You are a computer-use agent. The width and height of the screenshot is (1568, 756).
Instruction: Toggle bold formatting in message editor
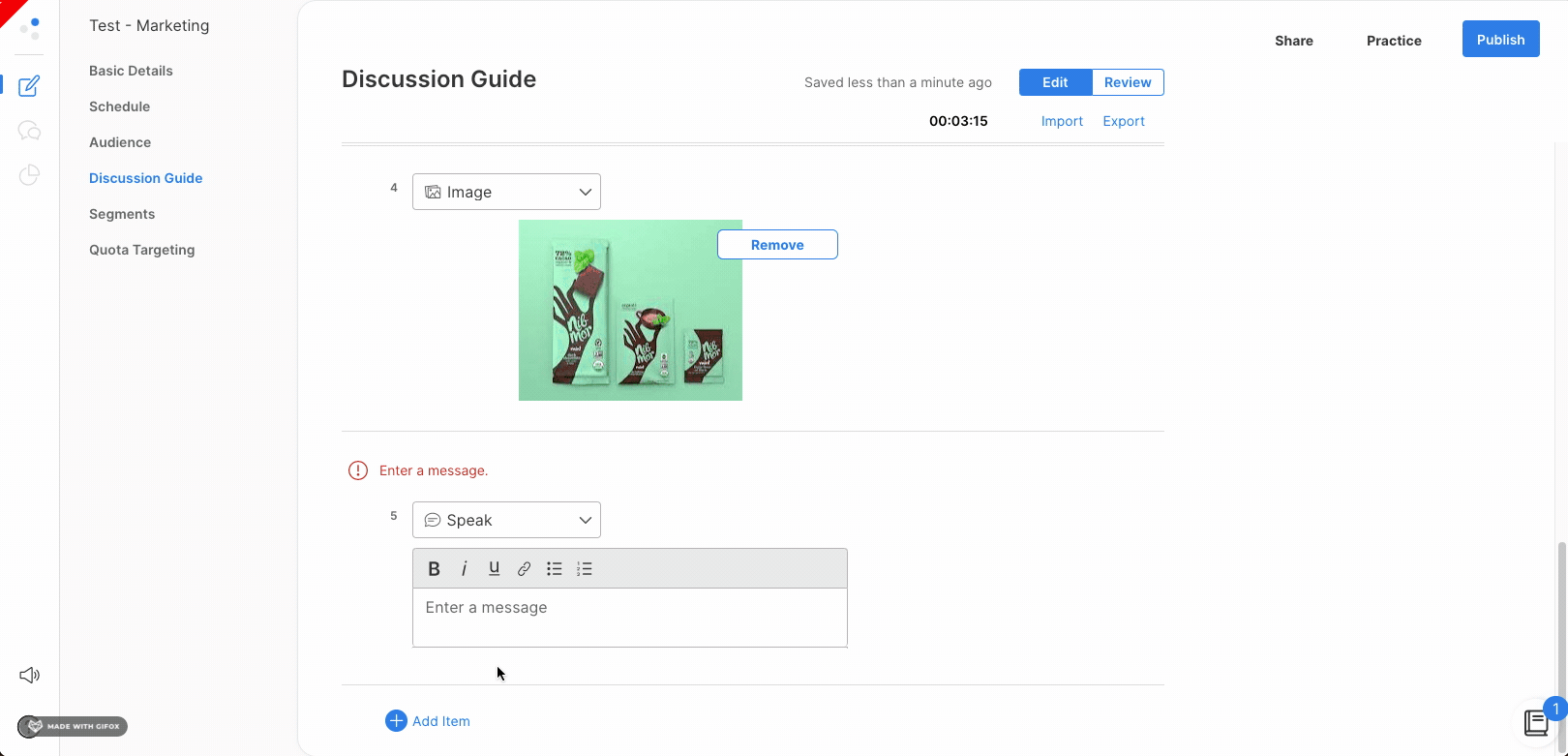click(434, 568)
